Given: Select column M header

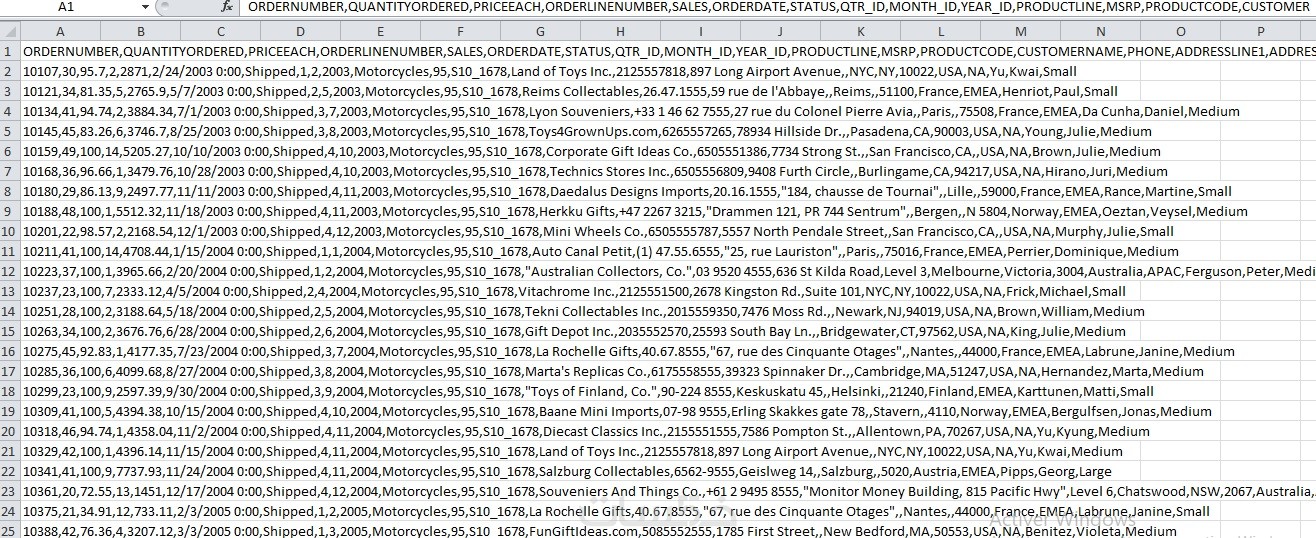Looking at the screenshot, I should (1019, 31).
